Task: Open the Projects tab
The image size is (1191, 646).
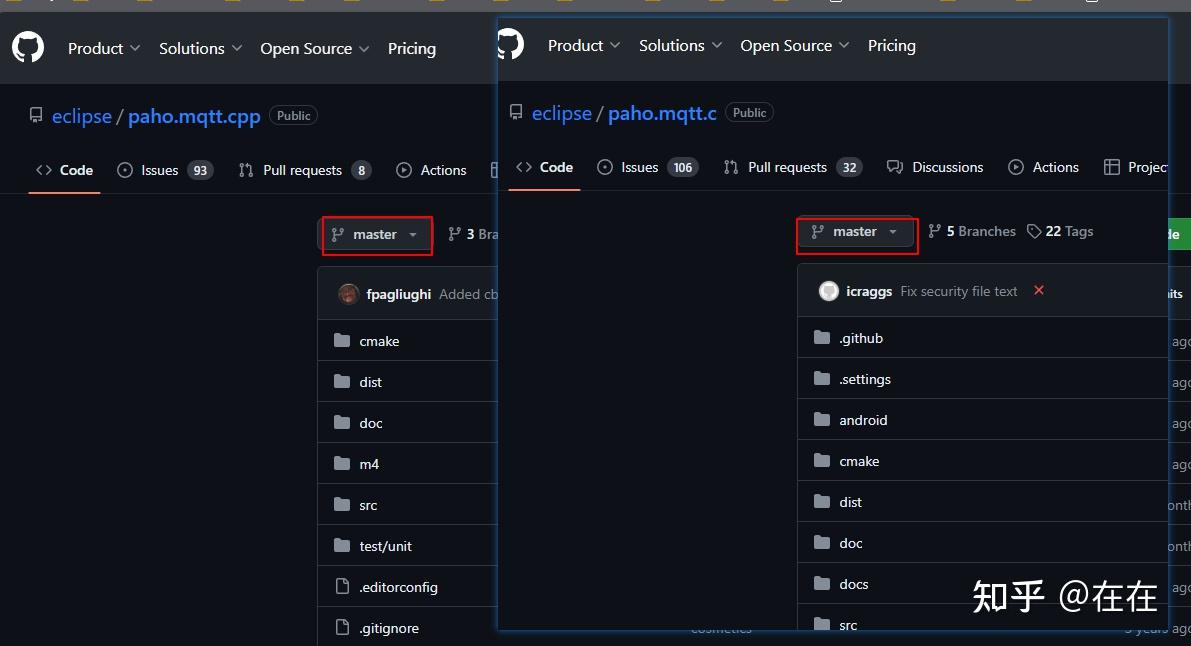Action: pyautogui.click(x=1135, y=167)
